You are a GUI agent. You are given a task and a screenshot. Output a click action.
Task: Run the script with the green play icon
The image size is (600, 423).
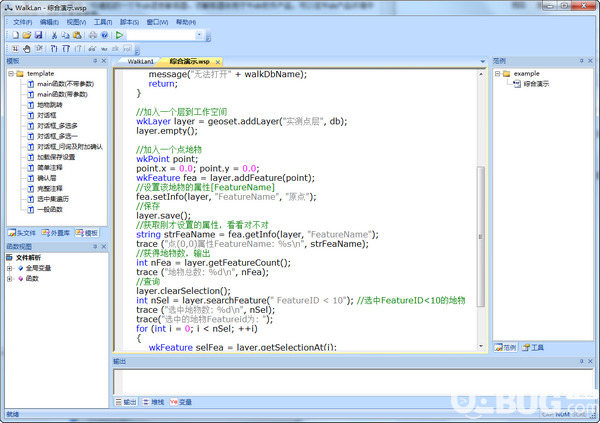(119, 35)
